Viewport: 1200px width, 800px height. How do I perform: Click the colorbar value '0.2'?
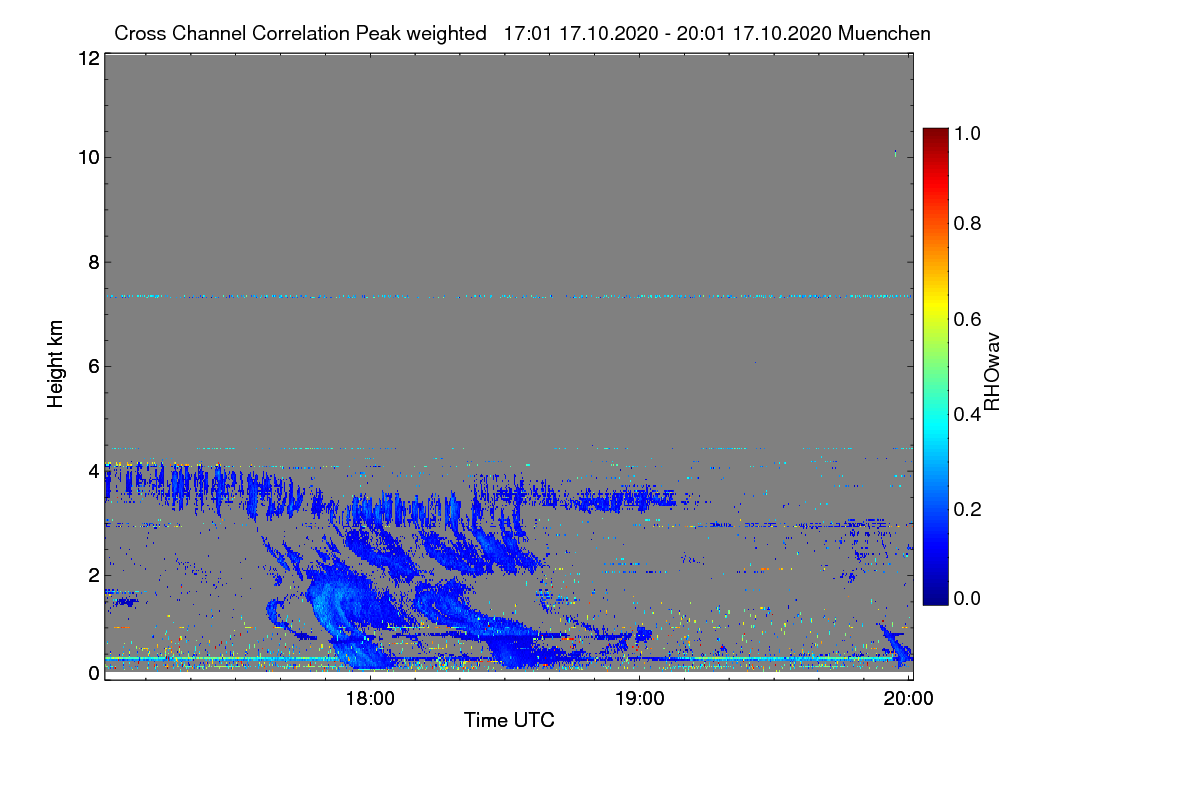point(968,509)
